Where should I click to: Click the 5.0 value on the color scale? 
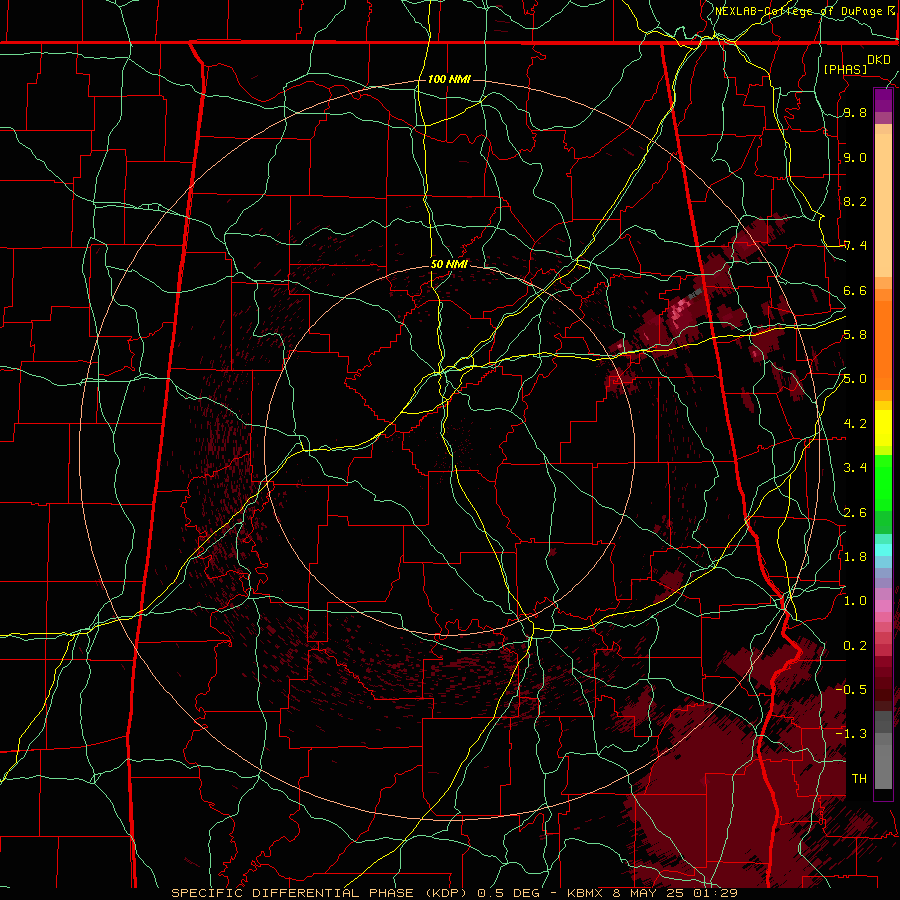(x=855, y=379)
